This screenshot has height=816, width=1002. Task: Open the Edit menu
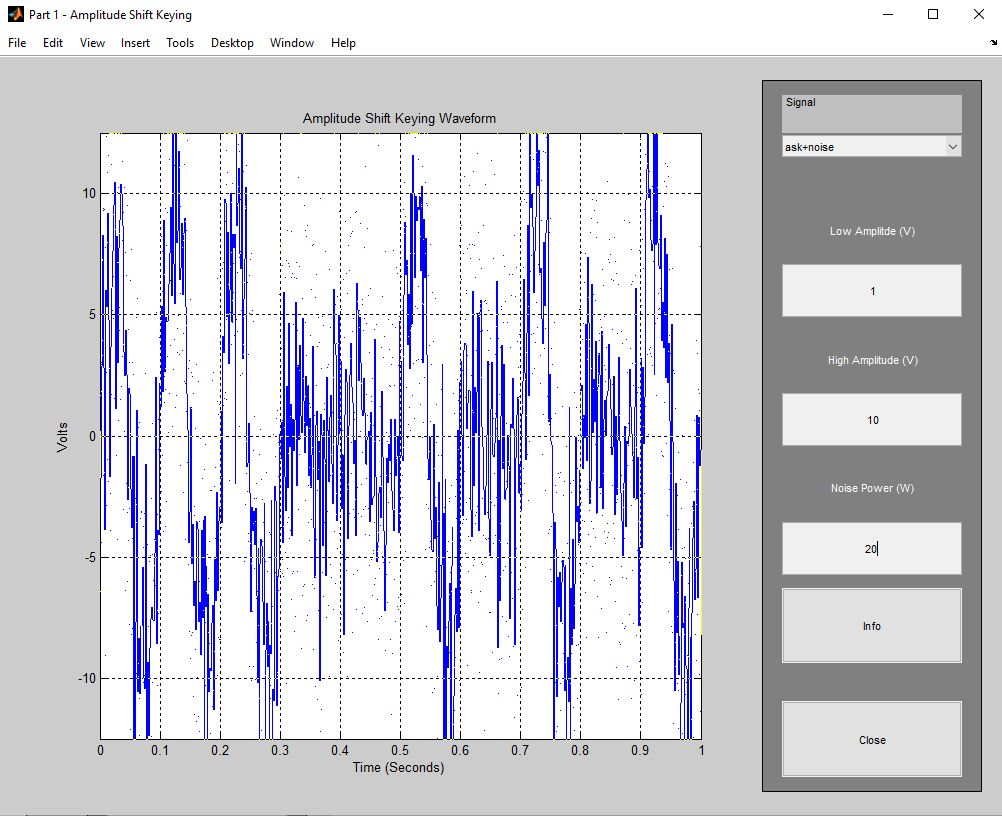[x=52, y=43]
